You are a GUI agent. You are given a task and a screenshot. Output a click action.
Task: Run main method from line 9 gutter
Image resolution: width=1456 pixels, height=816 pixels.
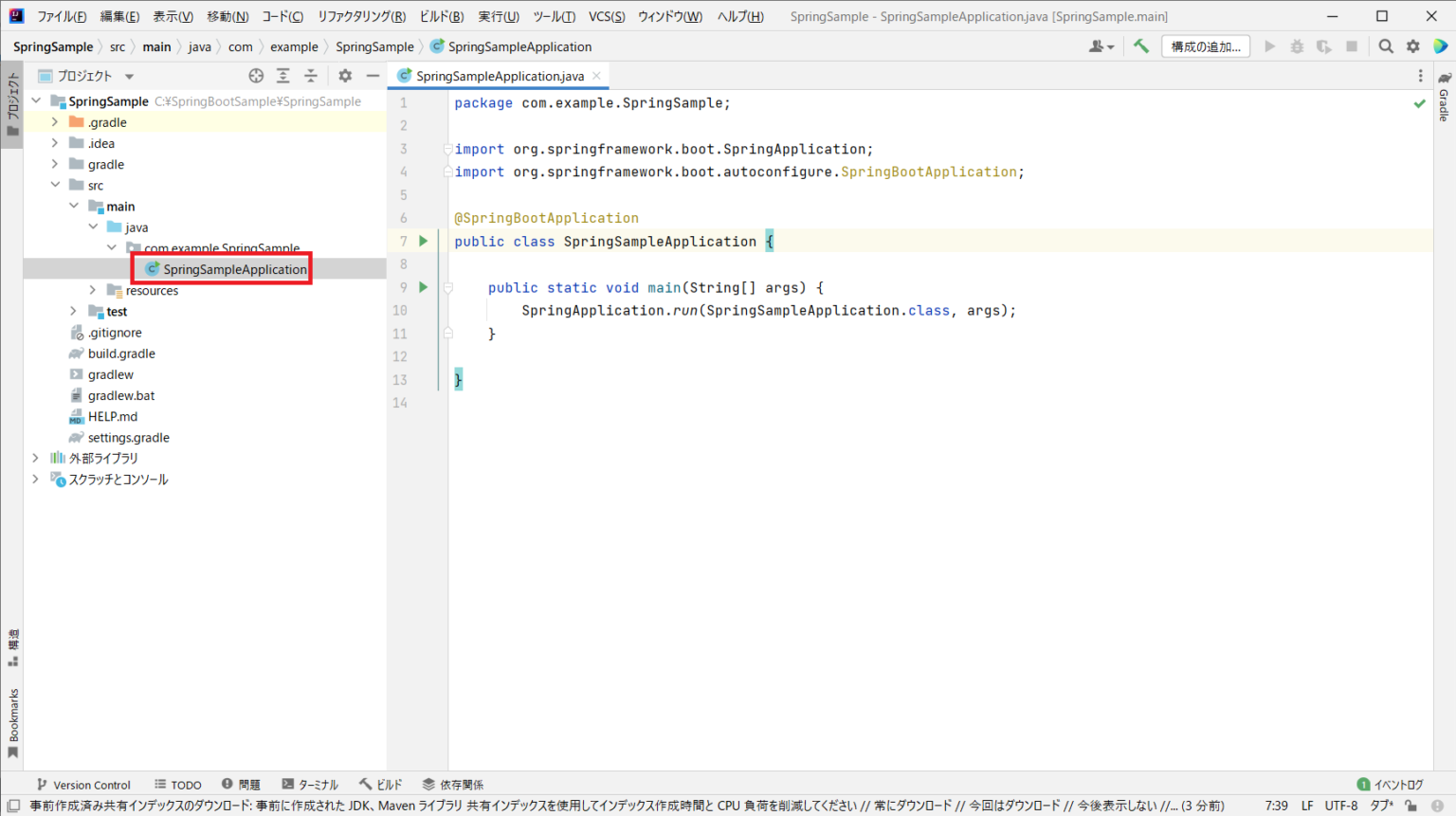(424, 287)
